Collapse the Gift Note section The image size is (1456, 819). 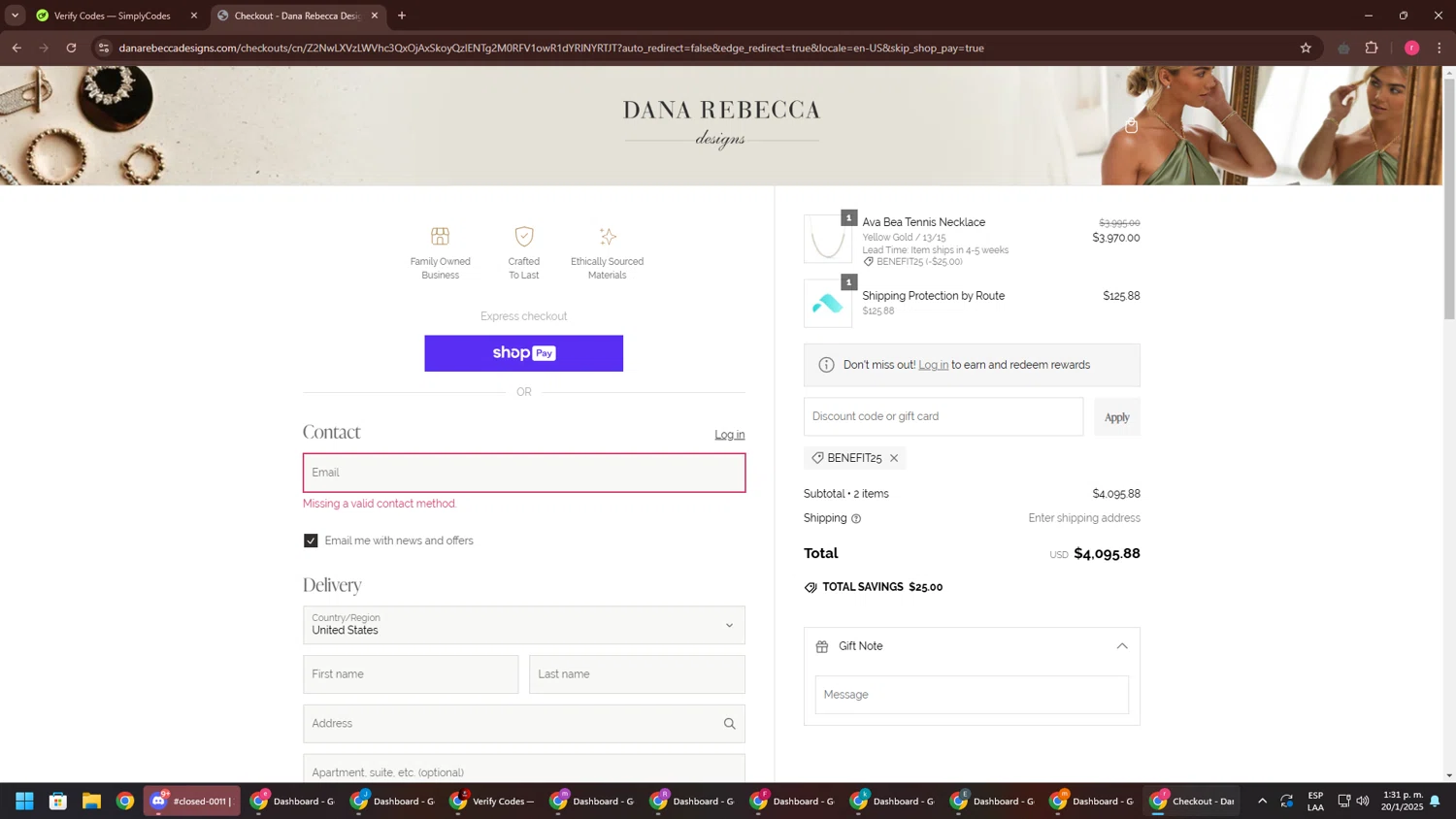tap(1122, 646)
